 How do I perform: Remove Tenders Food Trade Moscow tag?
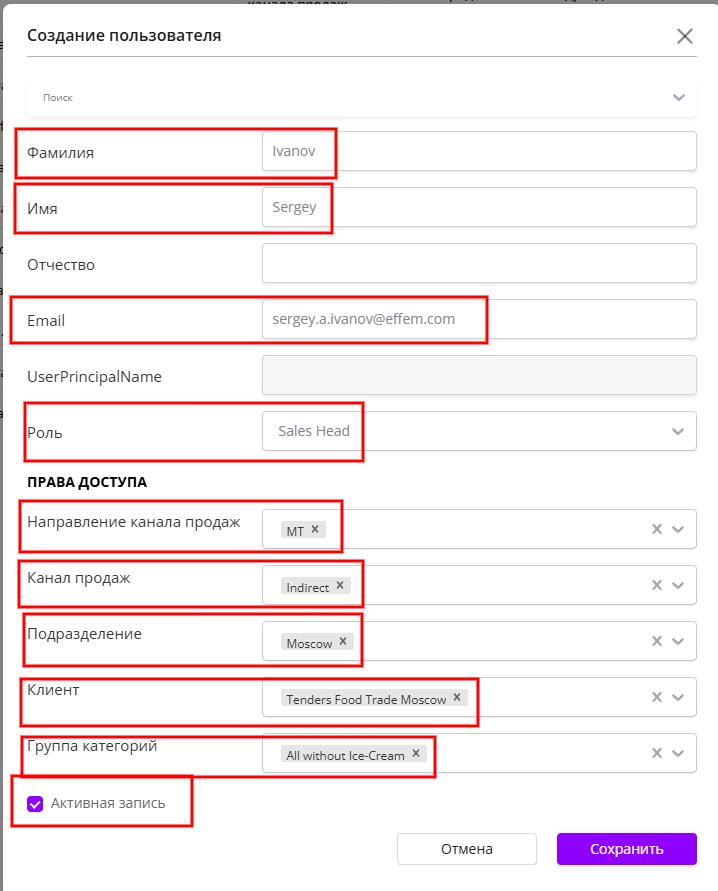tap(457, 698)
